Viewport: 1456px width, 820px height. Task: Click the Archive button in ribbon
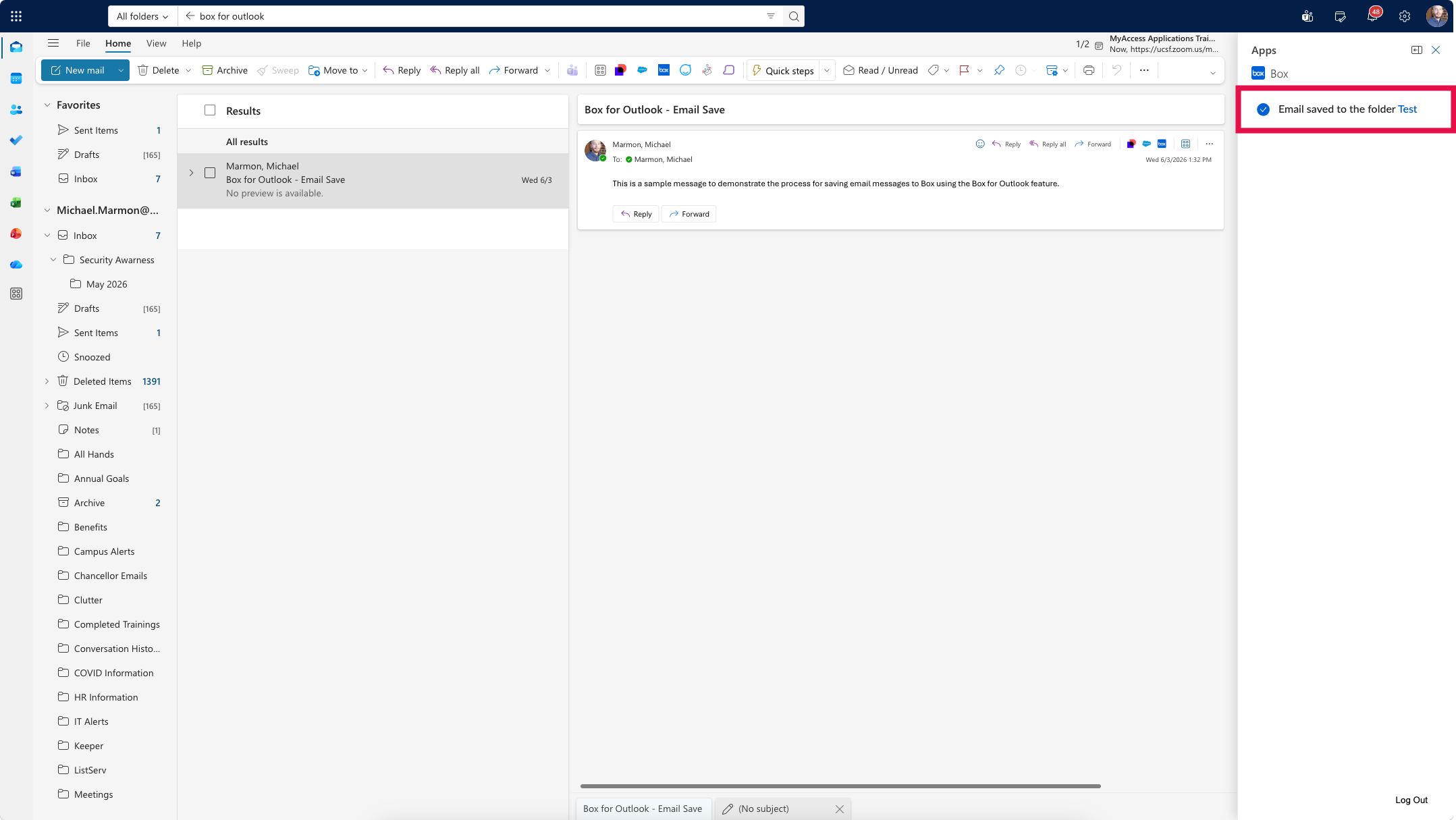pyautogui.click(x=225, y=70)
